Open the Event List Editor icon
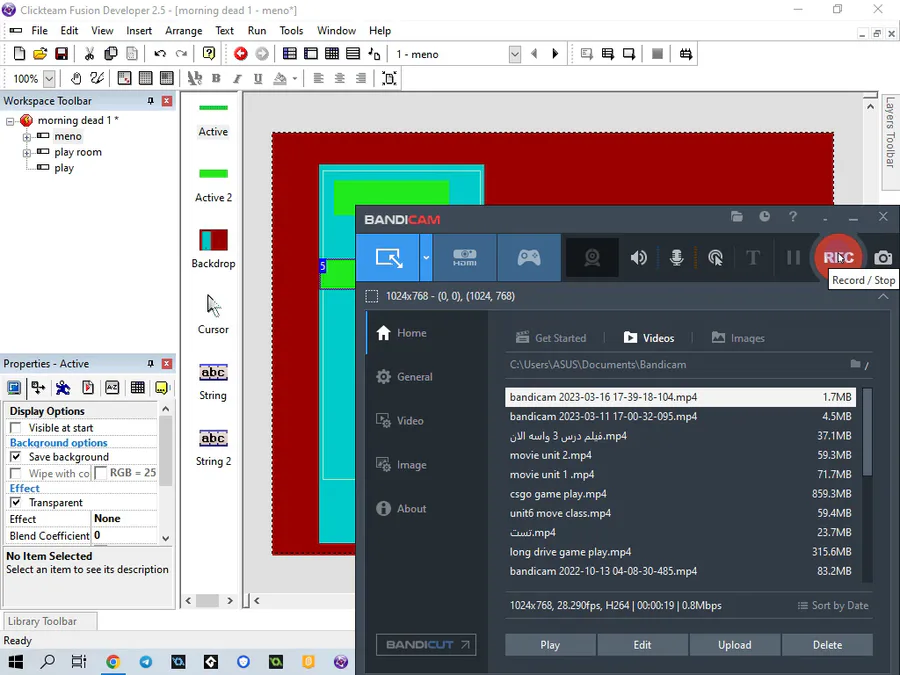The height and width of the screenshot is (675, 900). tap(353, 54)
